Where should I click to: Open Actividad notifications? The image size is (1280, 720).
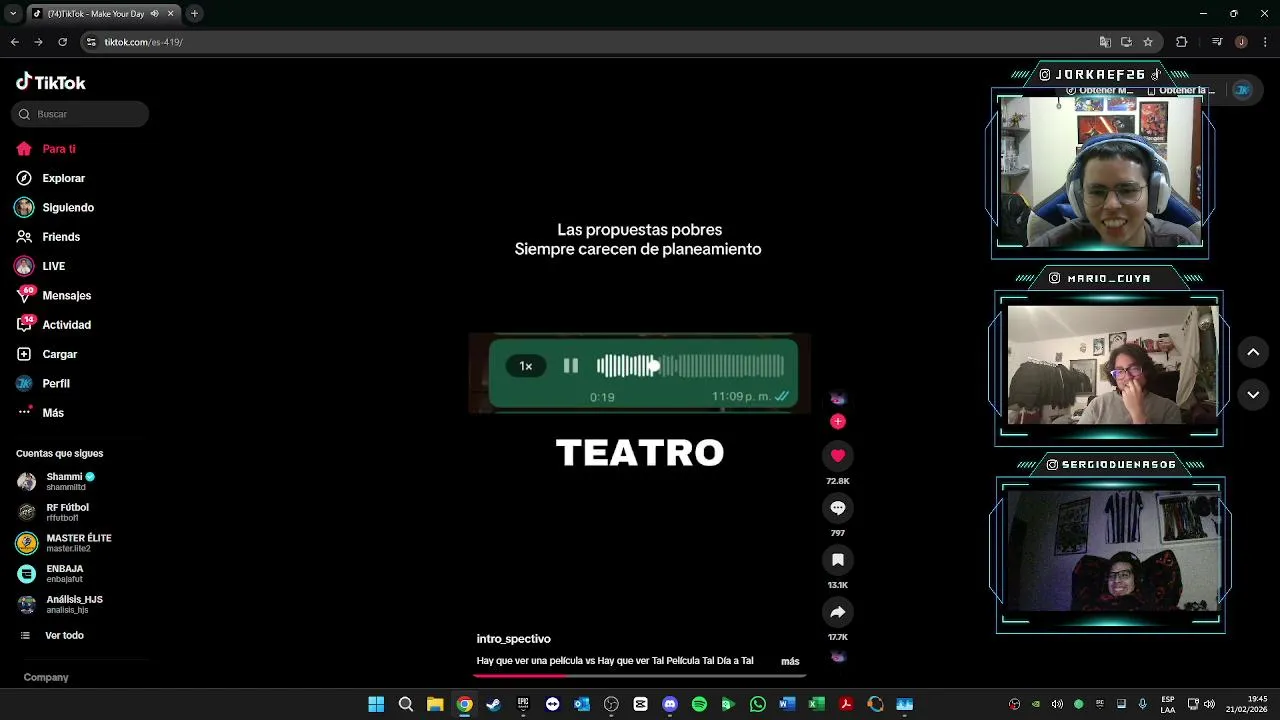[53, 325]
